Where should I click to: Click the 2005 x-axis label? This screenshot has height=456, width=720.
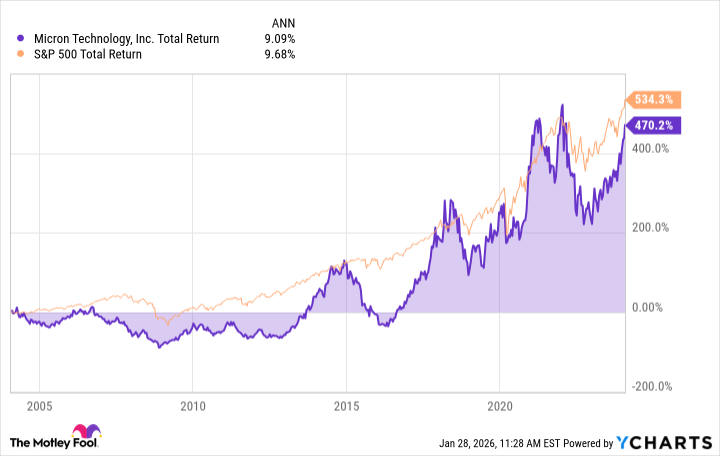point(39,407)
